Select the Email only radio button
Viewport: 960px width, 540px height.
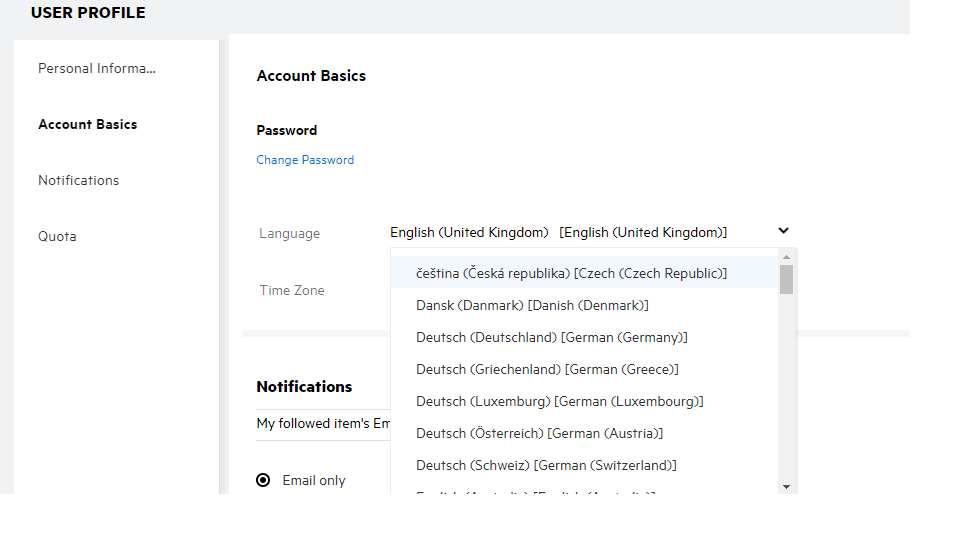pyautogui.click(x=263, y=480)
